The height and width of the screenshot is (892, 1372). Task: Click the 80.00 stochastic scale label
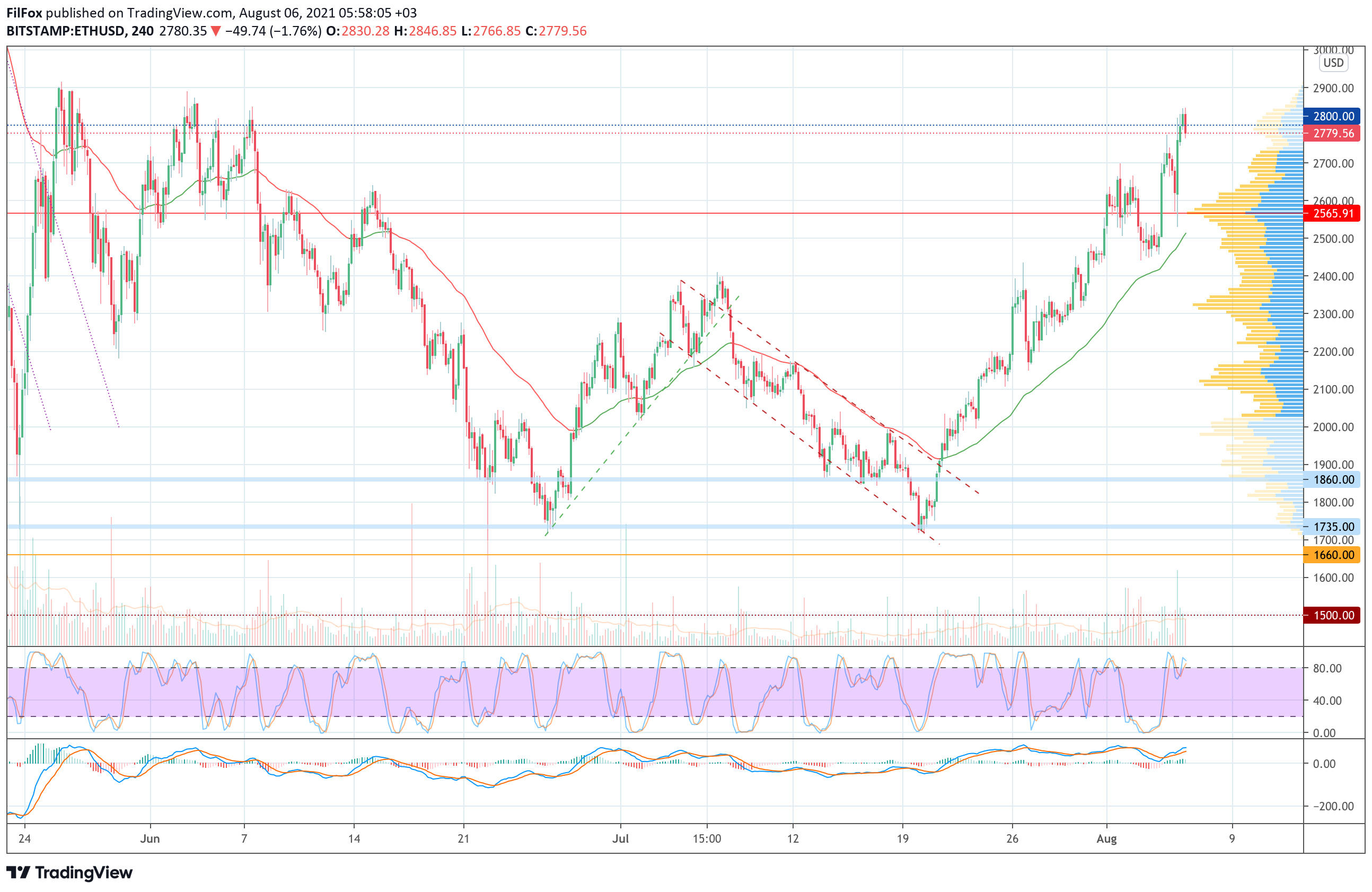(x=1327, y=668)
